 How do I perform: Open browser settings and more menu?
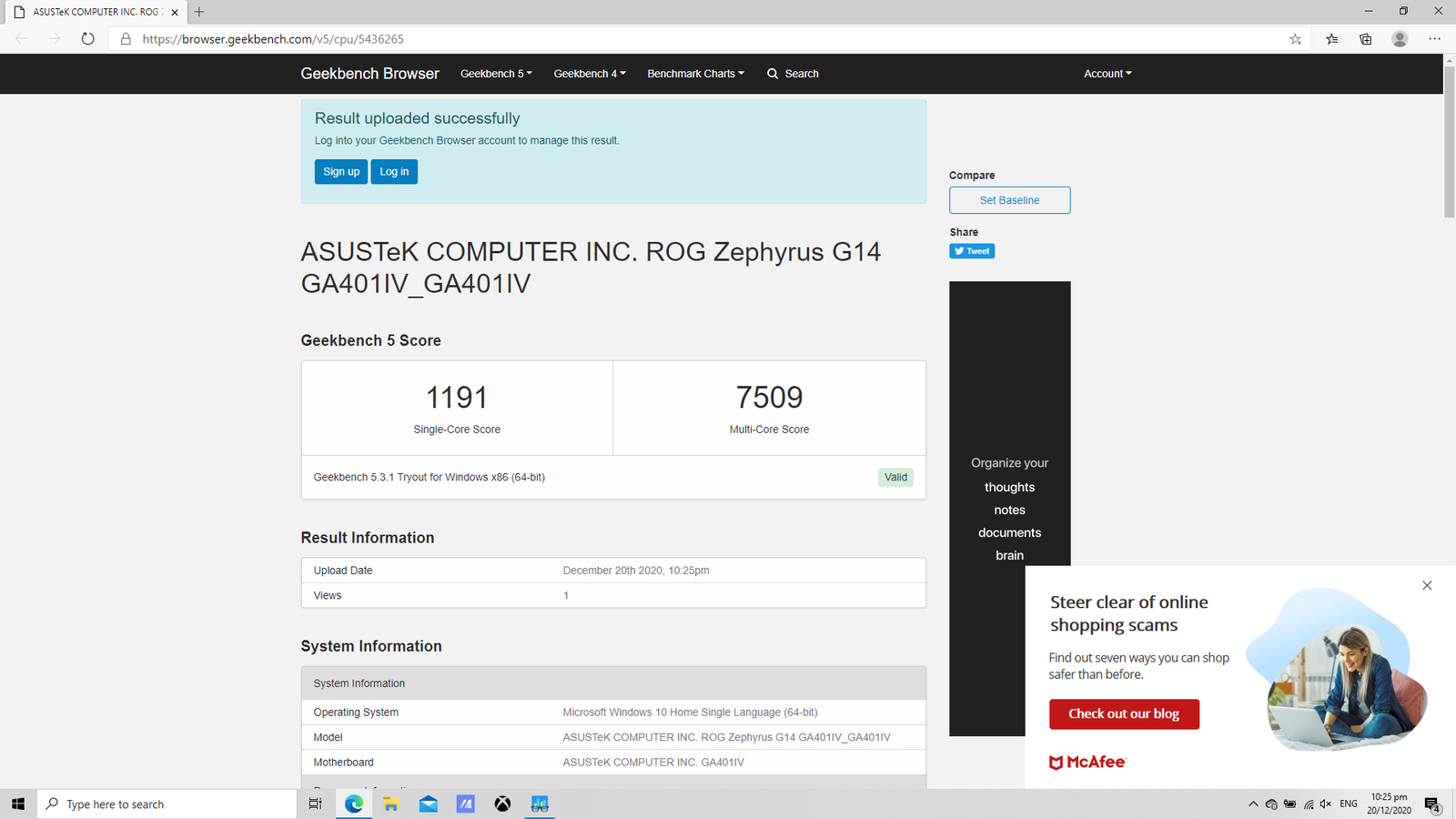pyautogui.click(x=1434, y=39)
